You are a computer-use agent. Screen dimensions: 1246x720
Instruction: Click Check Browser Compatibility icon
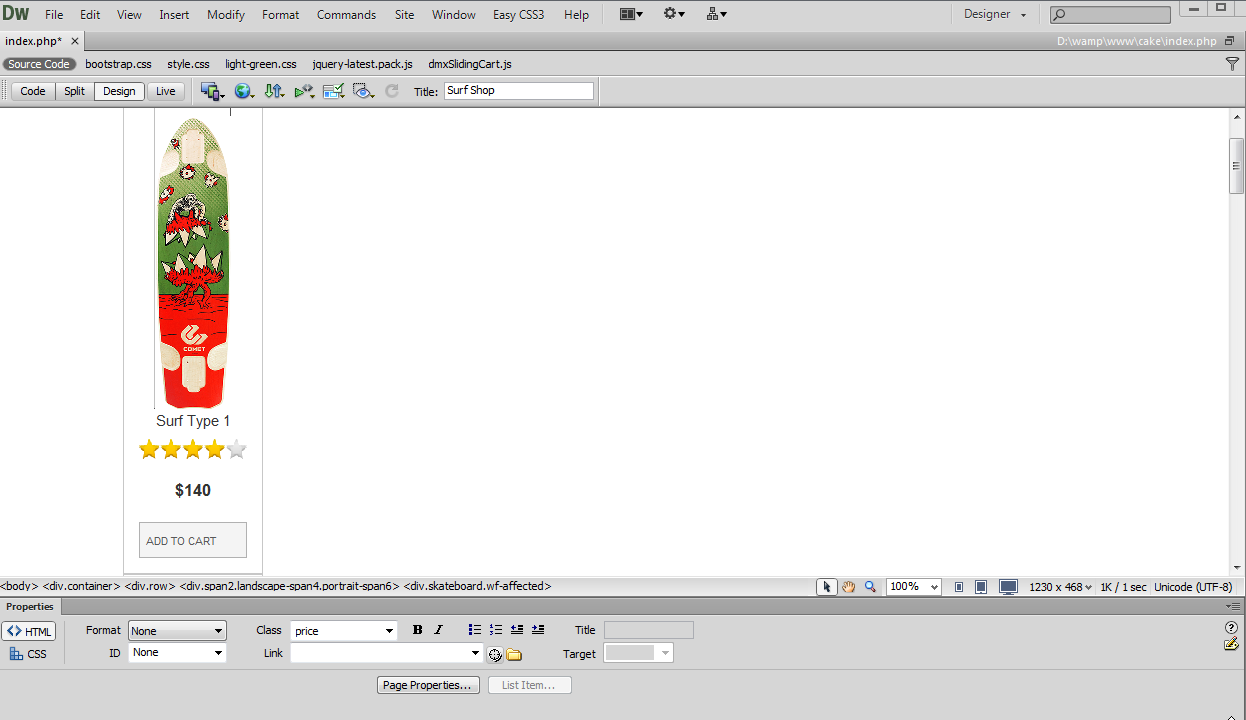pyautogui.click(x=334, y=91)
